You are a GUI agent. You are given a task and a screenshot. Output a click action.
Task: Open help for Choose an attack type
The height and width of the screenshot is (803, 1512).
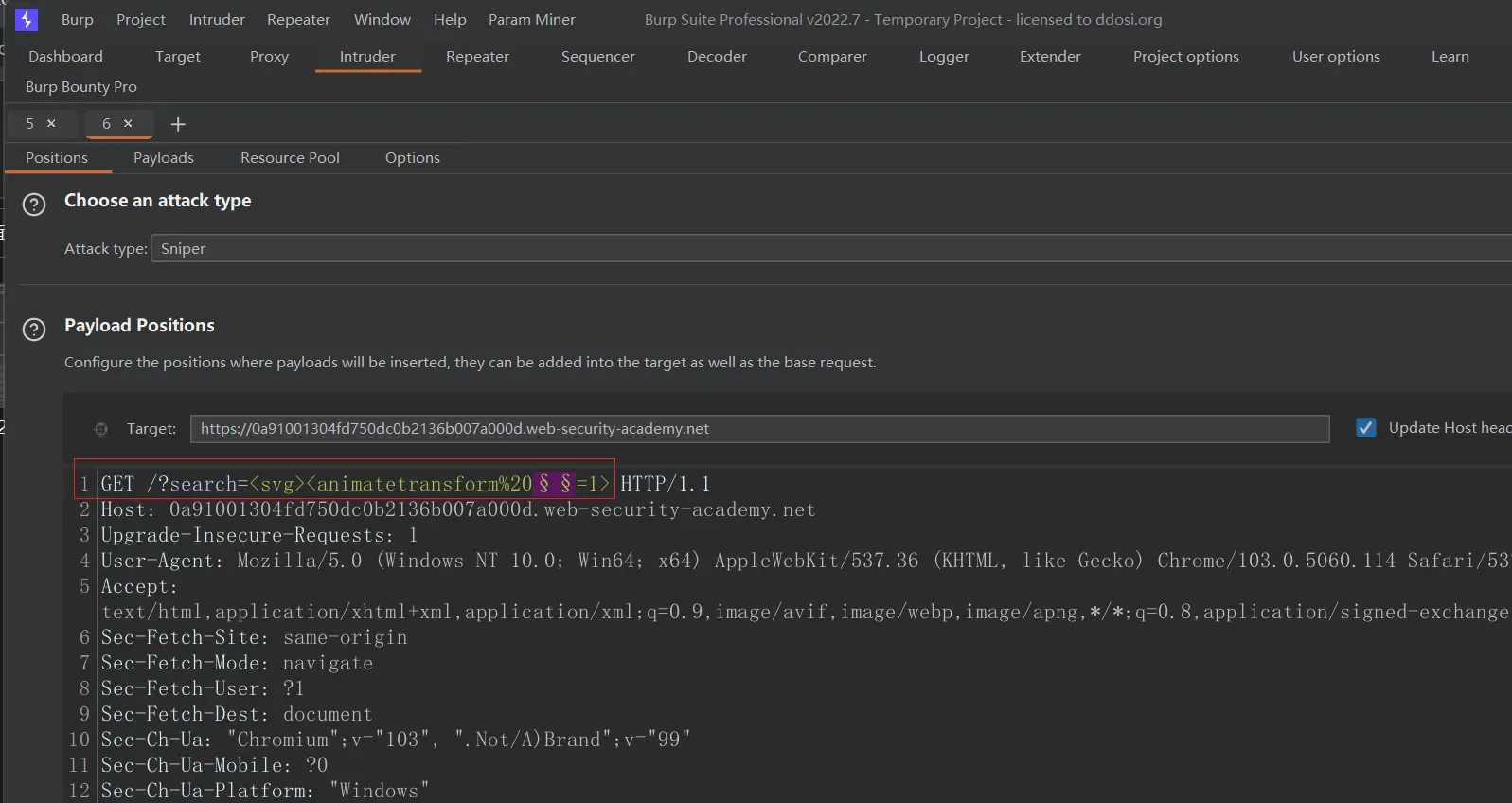(x=34, y=205)
